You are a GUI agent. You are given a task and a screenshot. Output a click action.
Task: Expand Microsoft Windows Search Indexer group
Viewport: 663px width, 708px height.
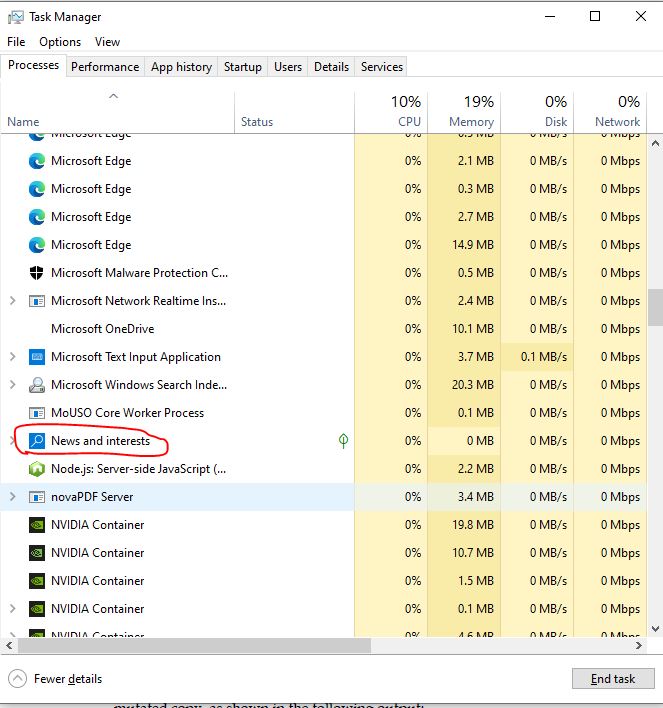(13, 385)
